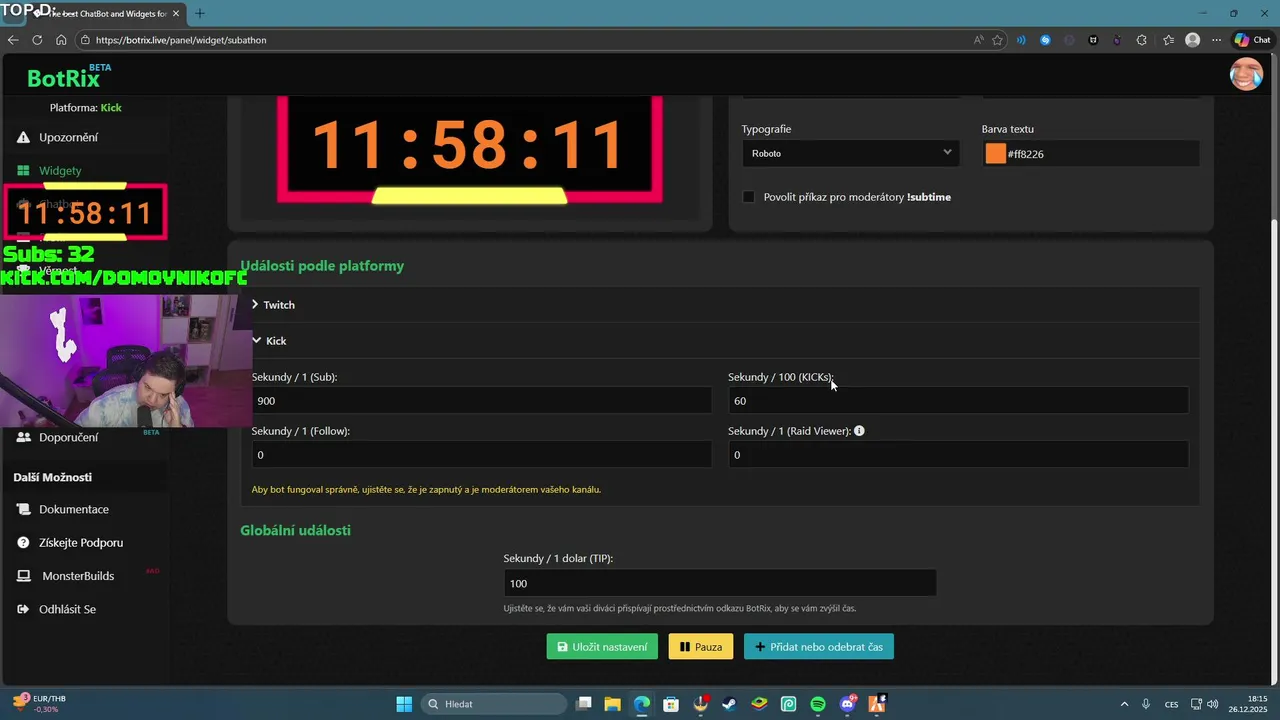This screenshot has height=720, width=1280.
Task: Open the browser favorites list icon
Action: click(1169, 40)
